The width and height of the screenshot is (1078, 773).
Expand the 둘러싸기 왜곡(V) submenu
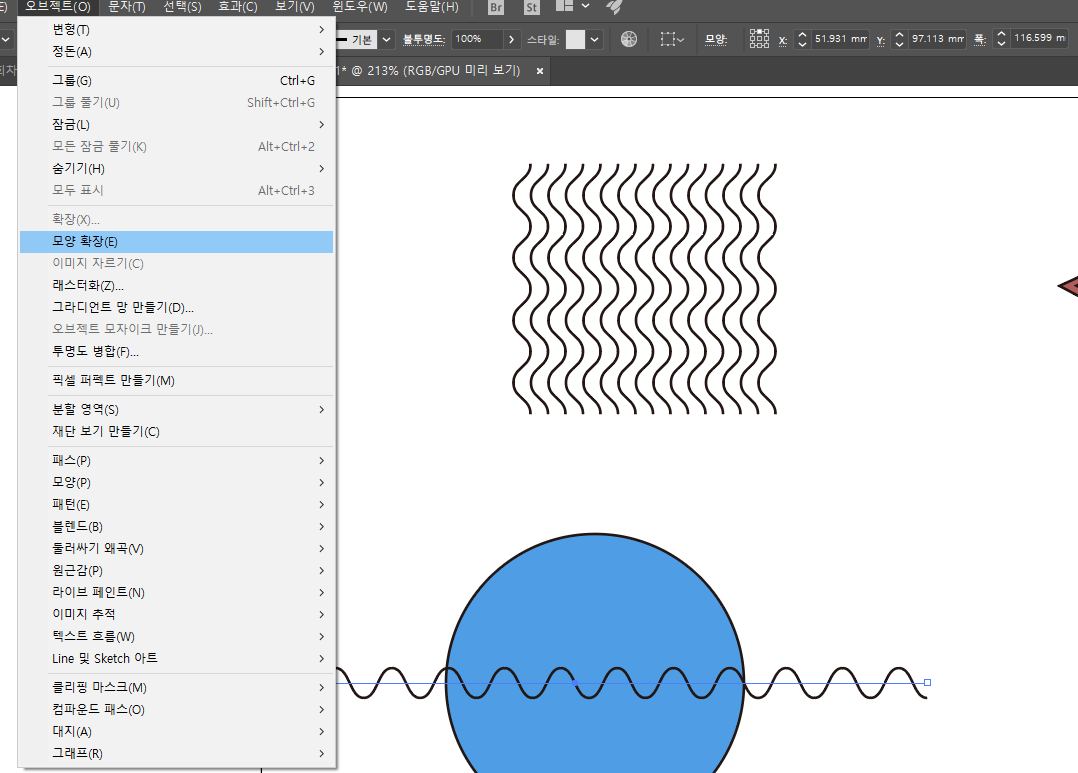click(x=177, y=548)
